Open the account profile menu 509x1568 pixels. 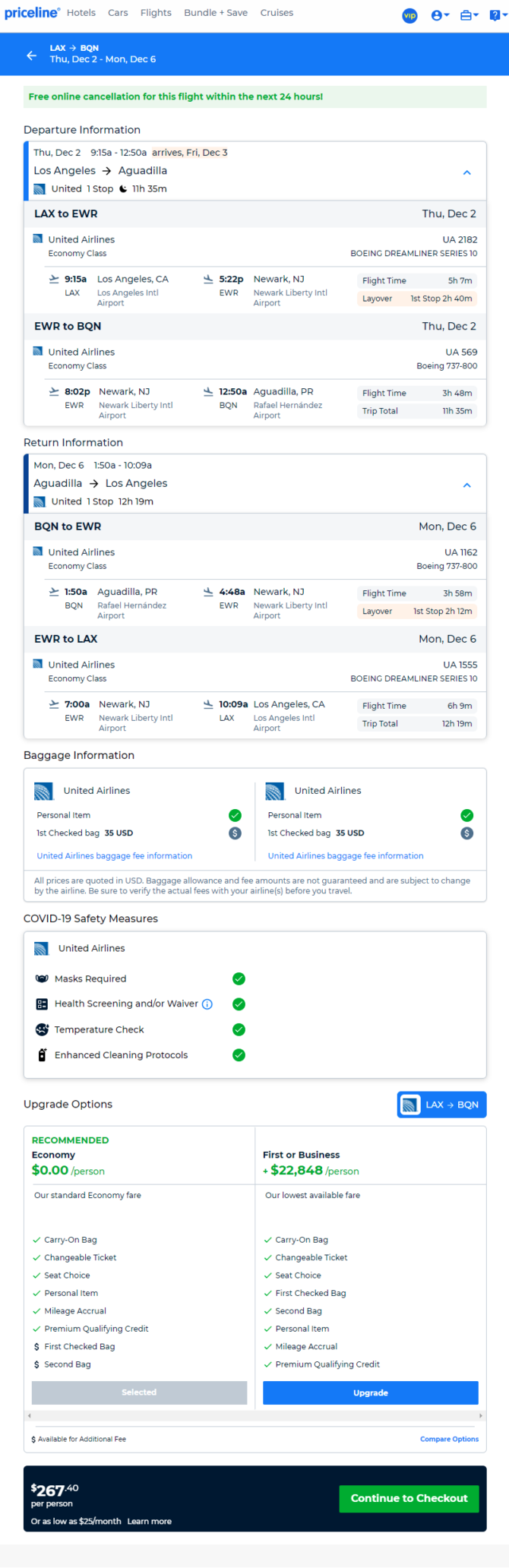point(440,15)
